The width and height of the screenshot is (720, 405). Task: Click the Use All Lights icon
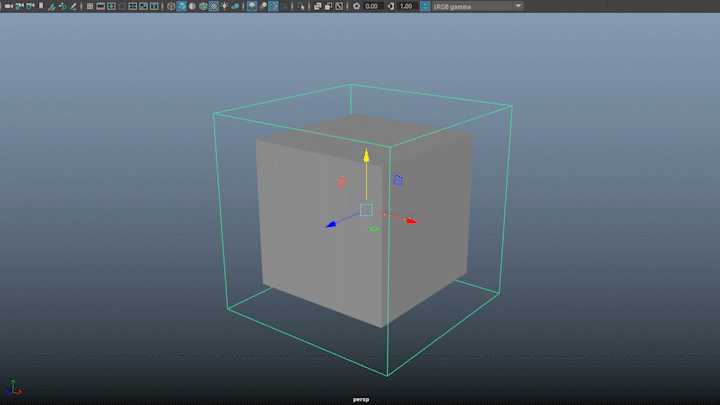point(225,6)
